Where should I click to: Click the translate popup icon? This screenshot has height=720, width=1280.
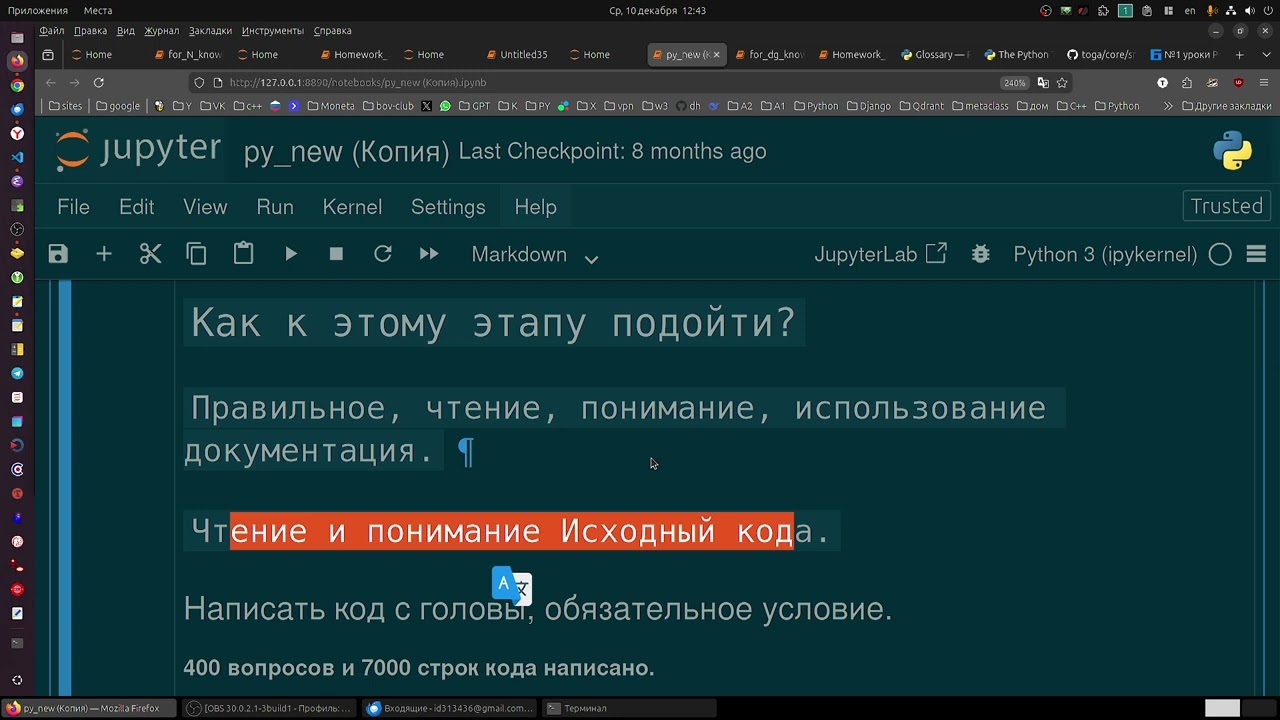click(x=511, y=585)
